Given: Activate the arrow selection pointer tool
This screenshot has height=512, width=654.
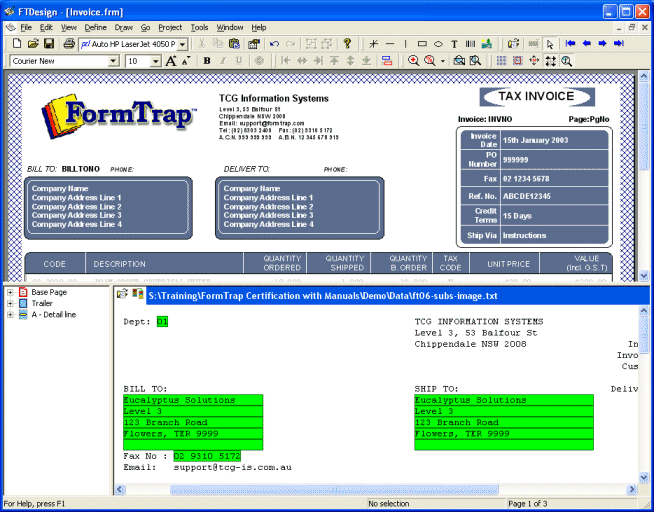Looking at the screenshot, I should coord(550,44).
